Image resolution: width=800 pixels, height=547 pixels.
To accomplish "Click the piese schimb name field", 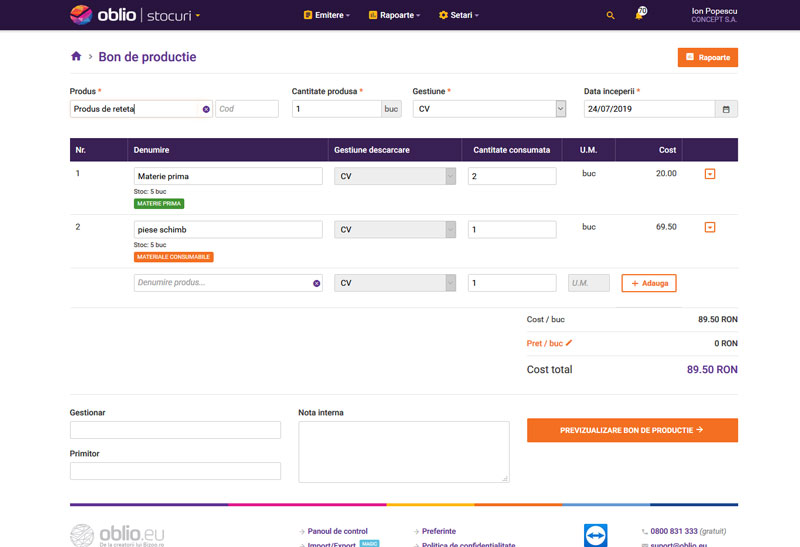I will click(228, 230).
